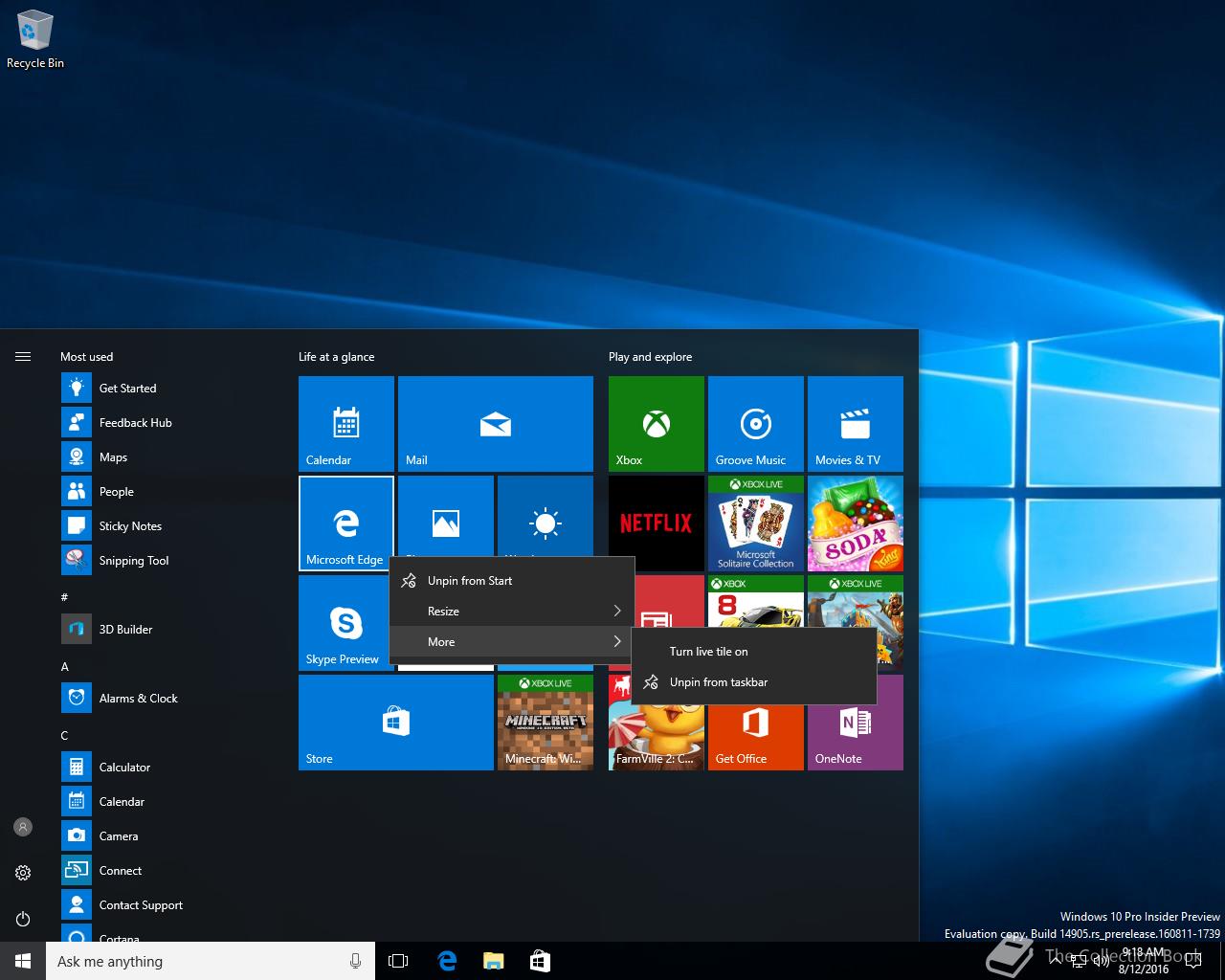The height and width of the screenshot is (980, 1225).
Task: Open the Mail tile
Action: point(496,424)
